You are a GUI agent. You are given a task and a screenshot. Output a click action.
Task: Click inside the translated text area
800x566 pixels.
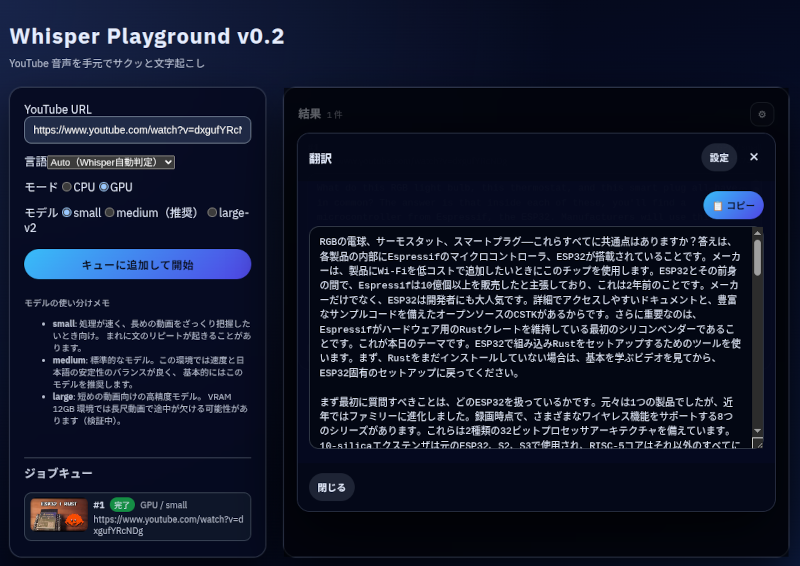(530, 338)
